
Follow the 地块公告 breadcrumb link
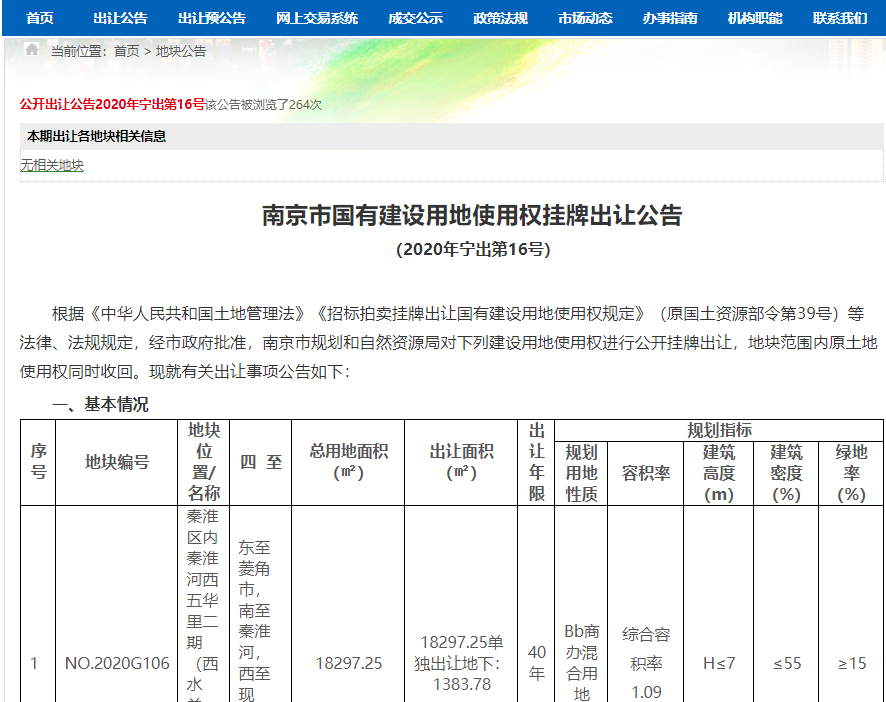pyautogui.click(x=181, y=51)
